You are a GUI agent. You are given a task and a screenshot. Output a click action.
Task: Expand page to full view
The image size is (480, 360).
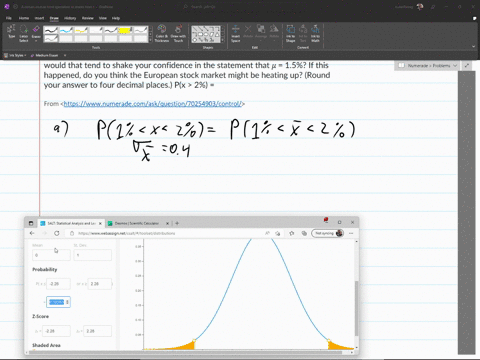(467, 66)
